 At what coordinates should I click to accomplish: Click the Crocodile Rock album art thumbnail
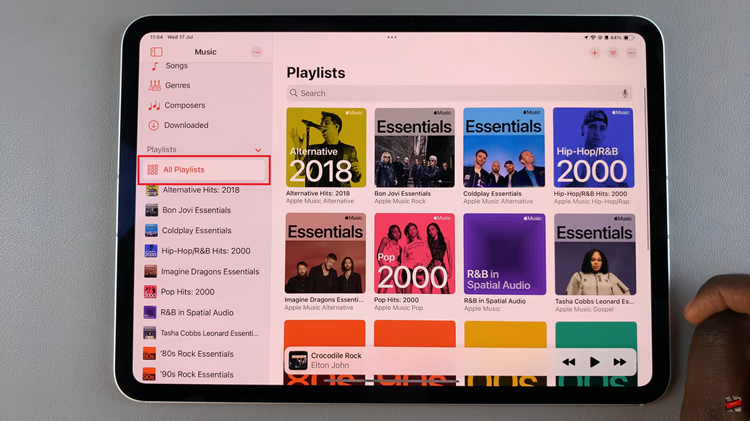(x=298, y=360)
